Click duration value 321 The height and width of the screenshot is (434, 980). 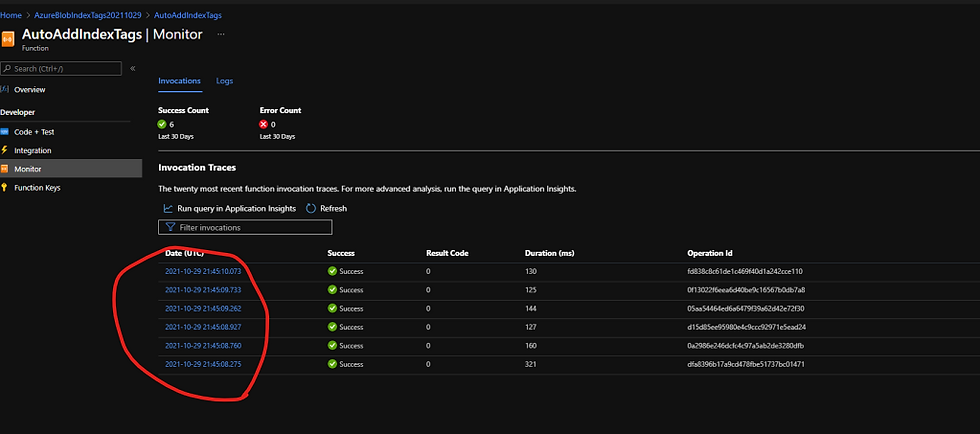(x=531, y=364)
